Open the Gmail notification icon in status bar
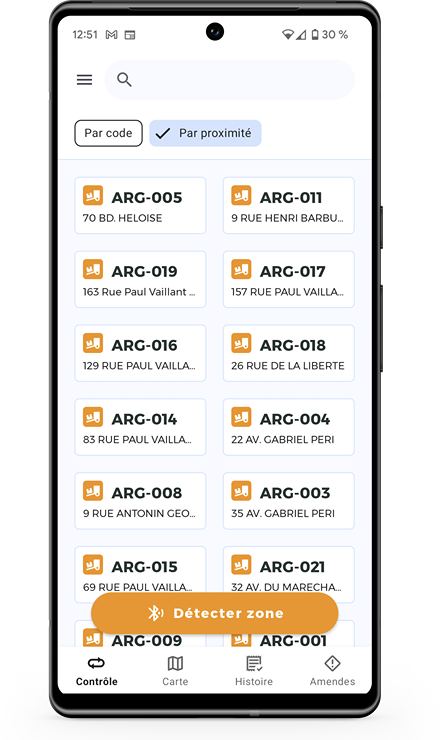This screenshot has width=440, height=740. tap(111, 34)
